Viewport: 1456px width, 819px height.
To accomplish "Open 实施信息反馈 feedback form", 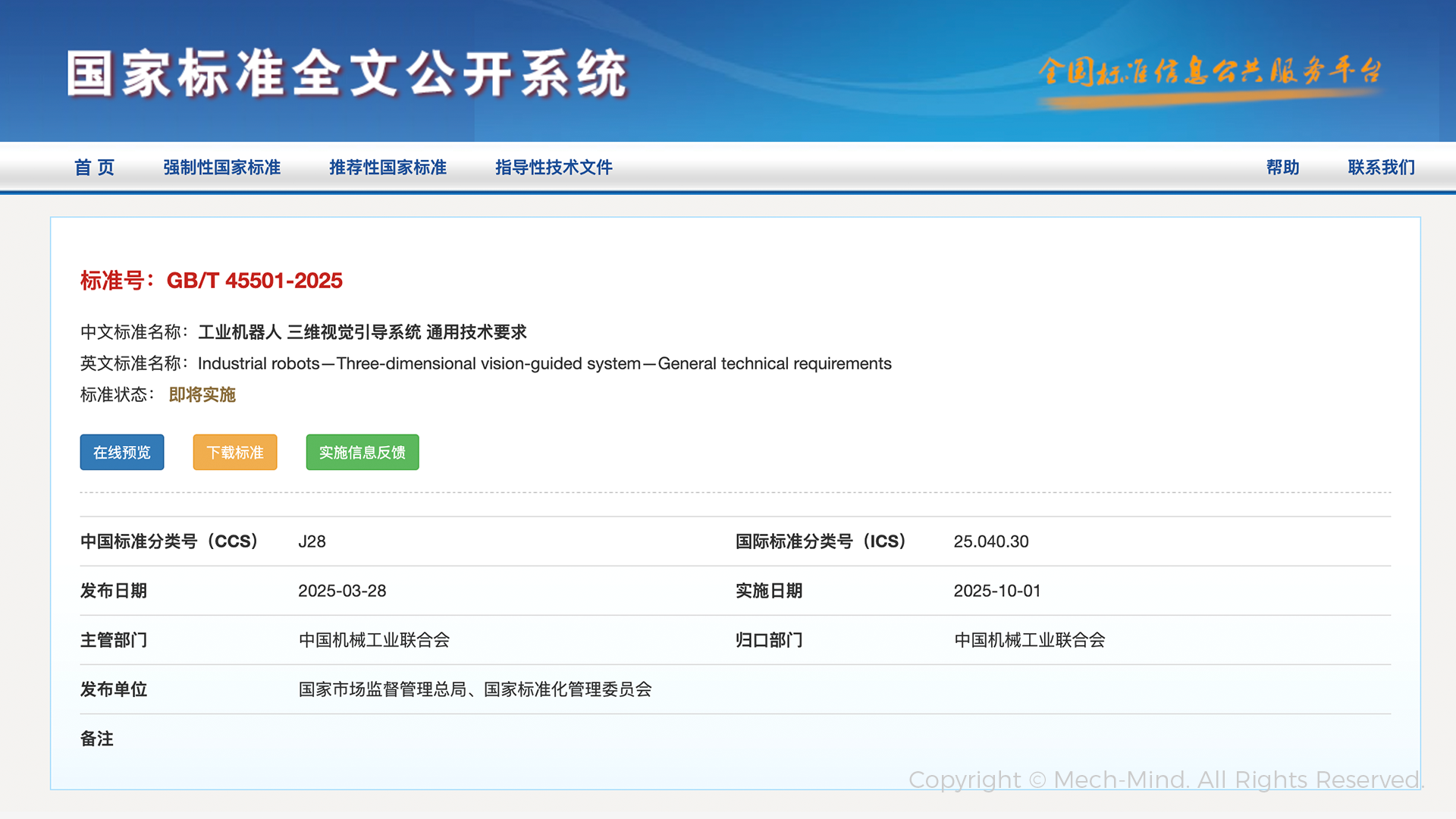I will 362,452.
